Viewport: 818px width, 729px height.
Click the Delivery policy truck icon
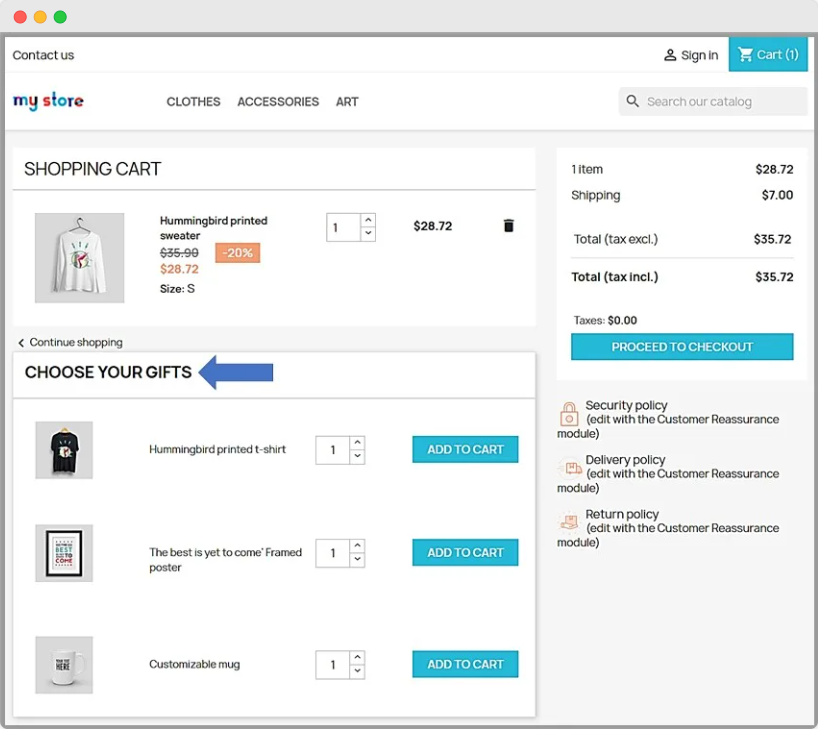click(570, 467)
